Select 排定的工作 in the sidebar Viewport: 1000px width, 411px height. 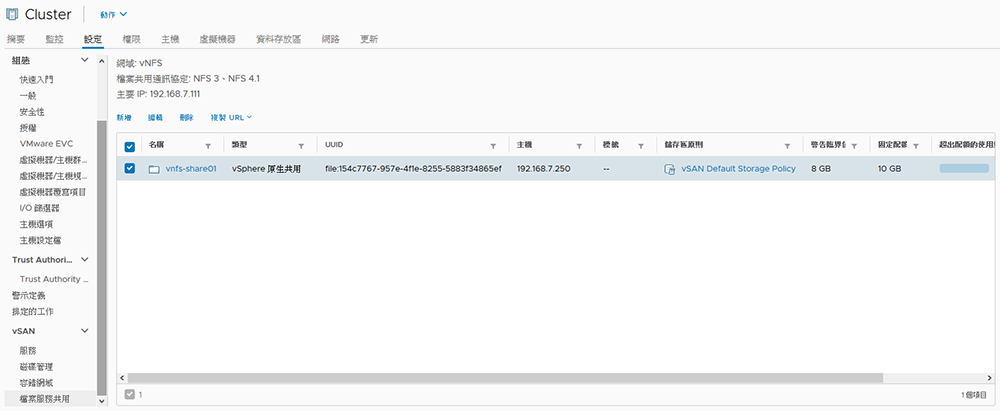coord(33,311)
